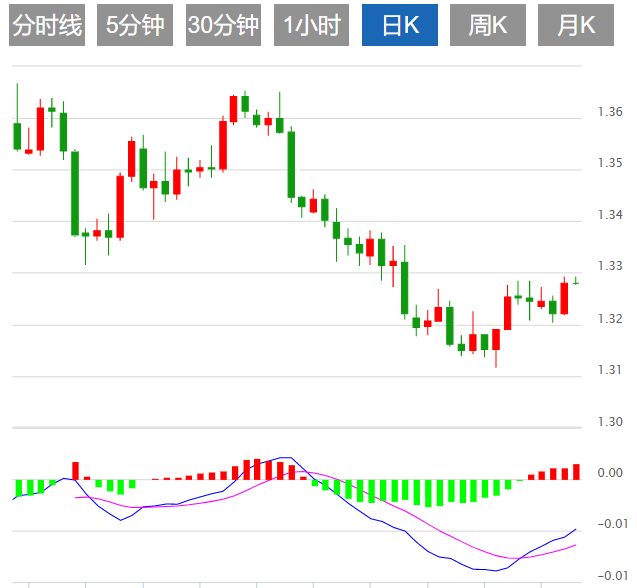Click the 1.31 price axis label

click(610, 370)
